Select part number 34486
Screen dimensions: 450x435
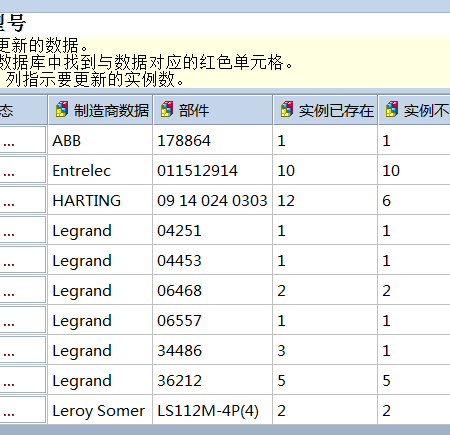click(212, 350)
